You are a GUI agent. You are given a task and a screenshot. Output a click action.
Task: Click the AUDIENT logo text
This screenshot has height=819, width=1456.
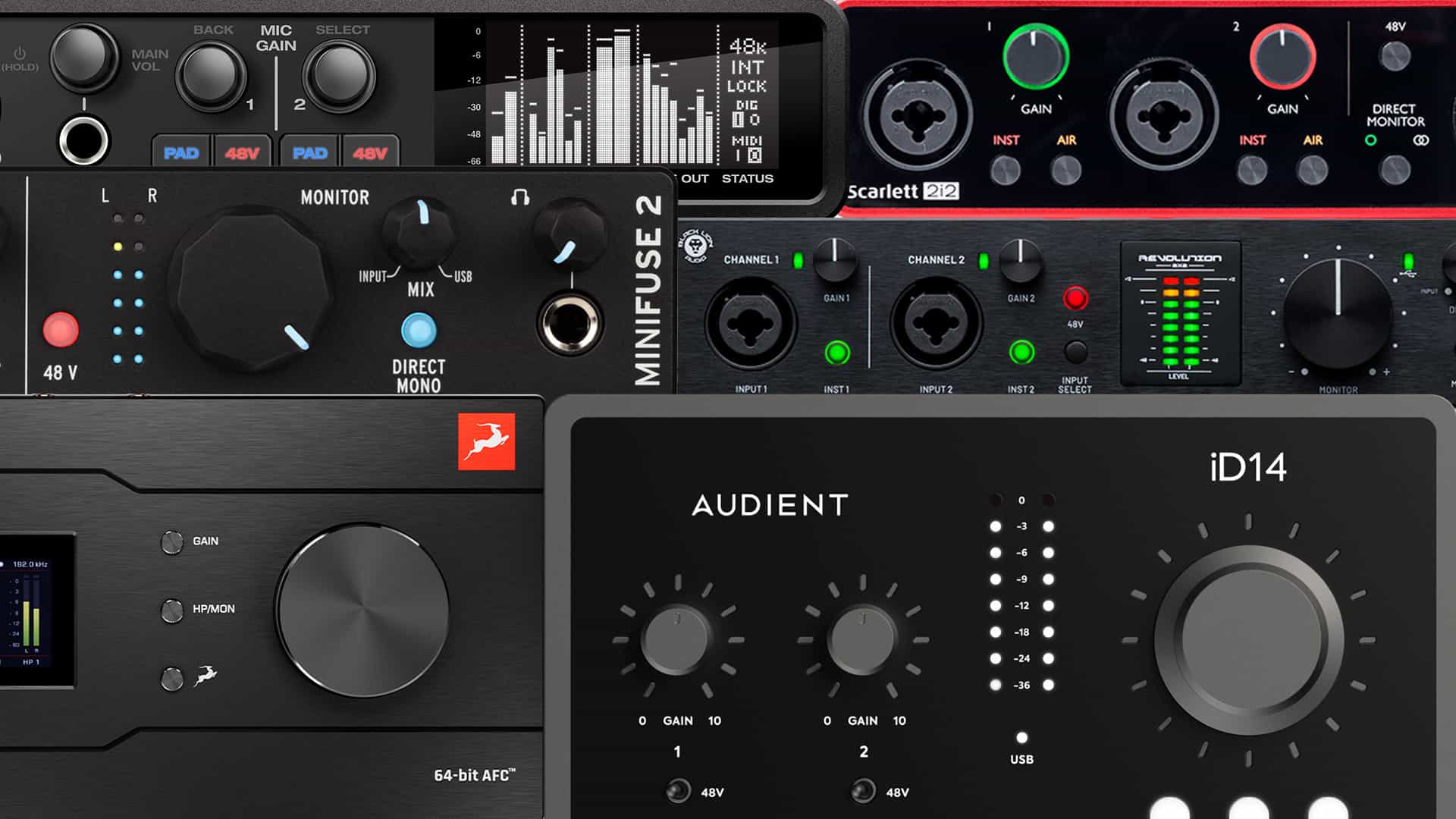point(770,505)
